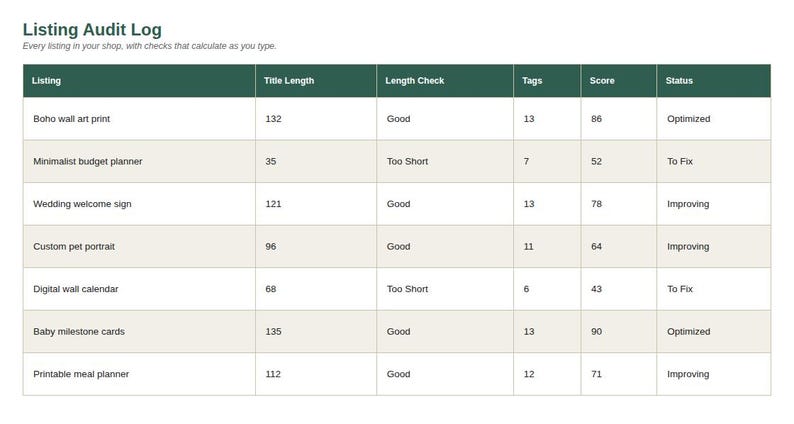Click Improving status for Printable meal planner
Screen dimensions: 794x424
coord(688,374)
